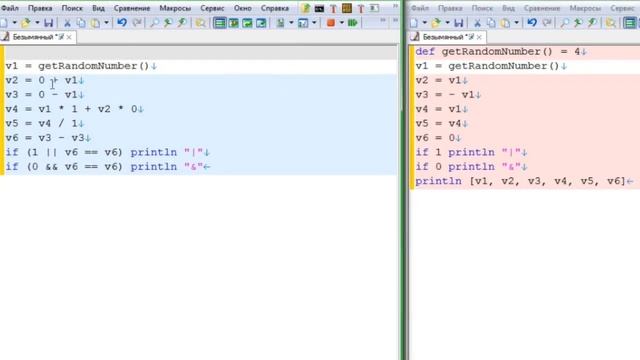Click line "v4 = v1 * 1 + v2 * 0" in left editor
Viewport: 640px width, 360px height.
74,109
